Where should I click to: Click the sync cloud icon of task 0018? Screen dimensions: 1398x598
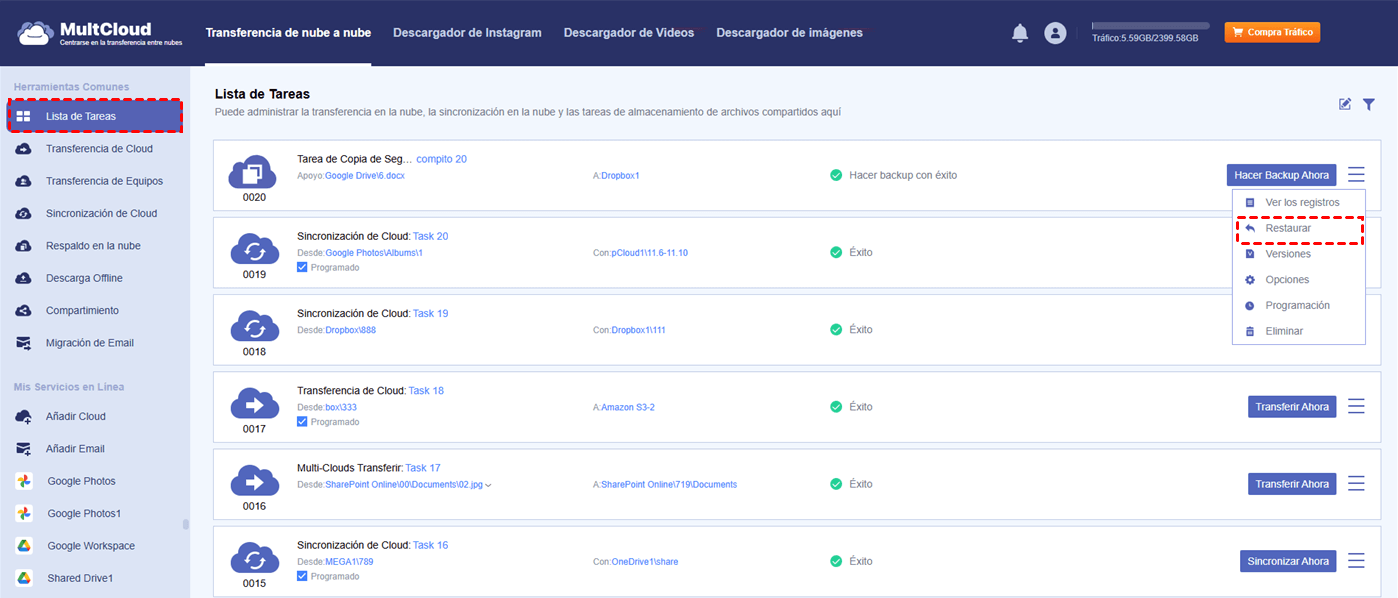[x=254, y=326]
